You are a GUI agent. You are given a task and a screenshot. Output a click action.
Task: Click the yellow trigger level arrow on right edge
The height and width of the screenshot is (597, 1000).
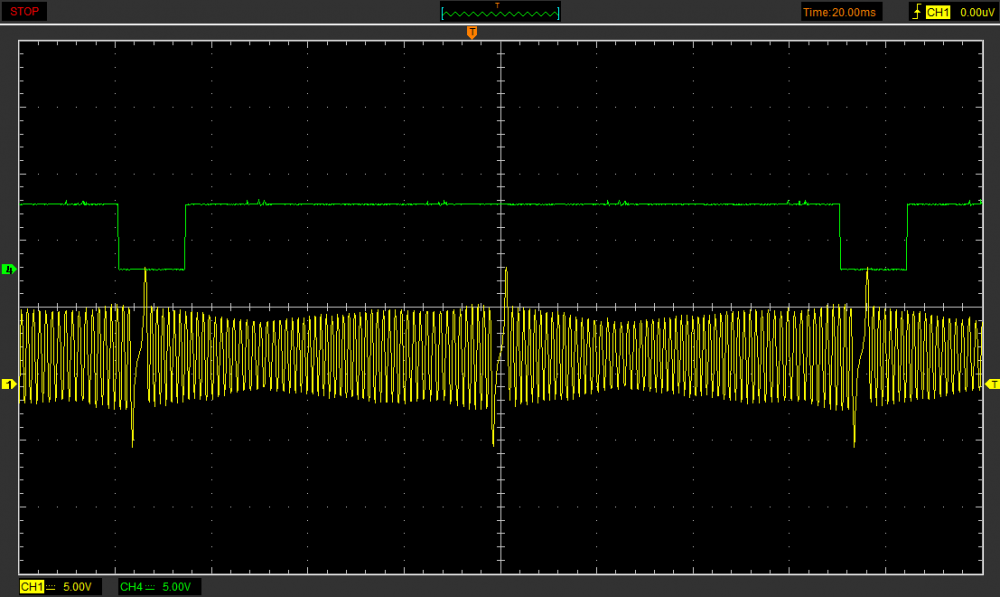point(991,384)
